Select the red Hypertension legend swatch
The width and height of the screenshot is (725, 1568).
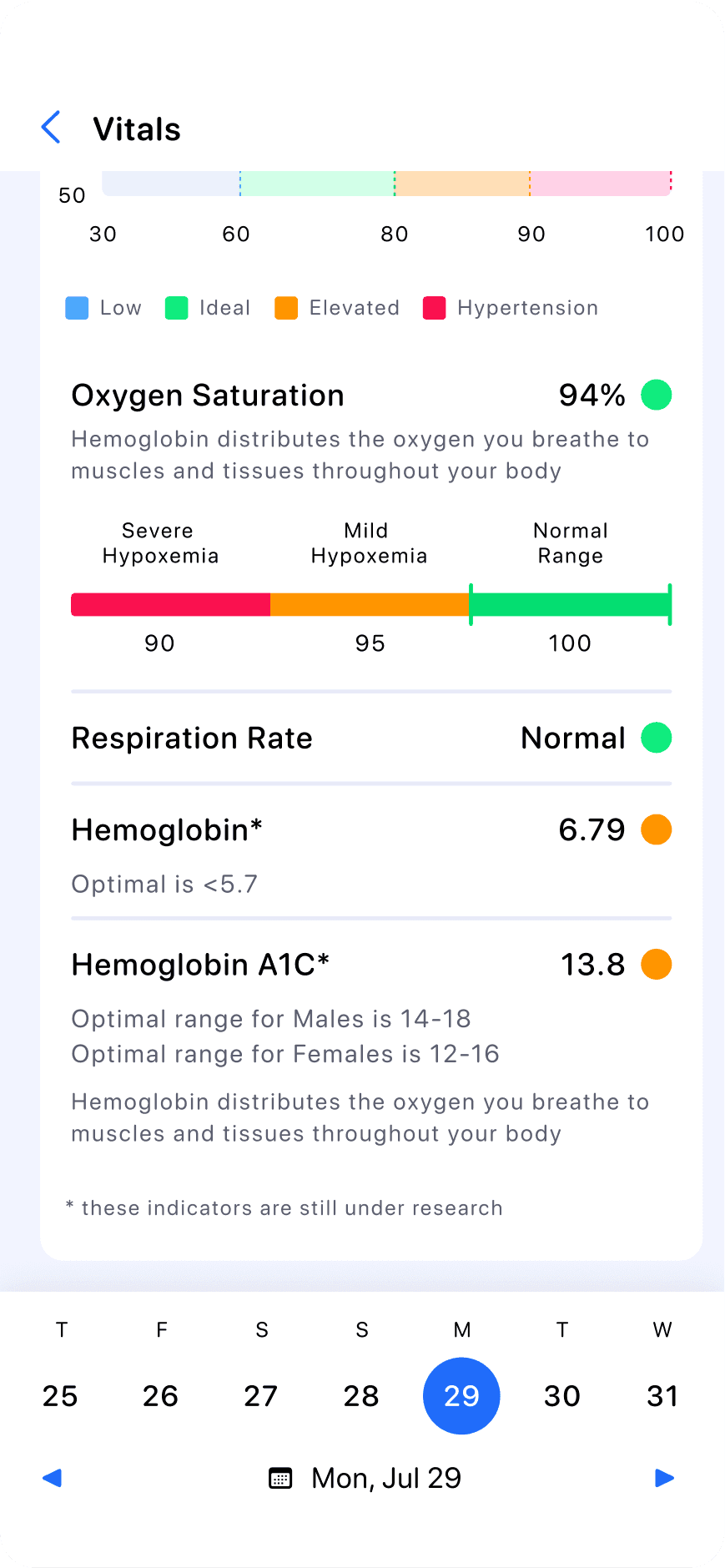click(435, 308)
